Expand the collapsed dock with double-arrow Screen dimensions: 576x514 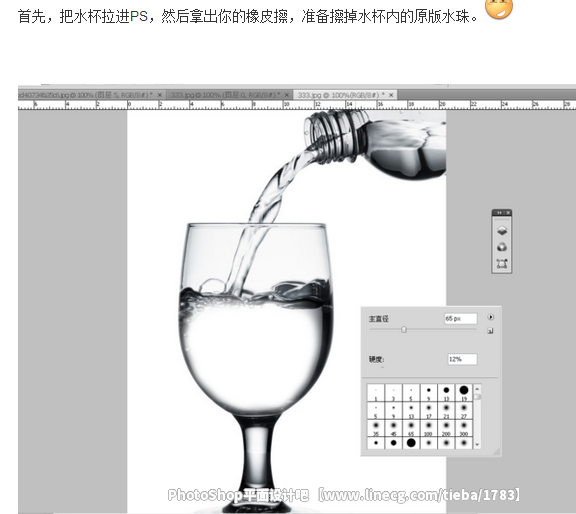point(500,212)
